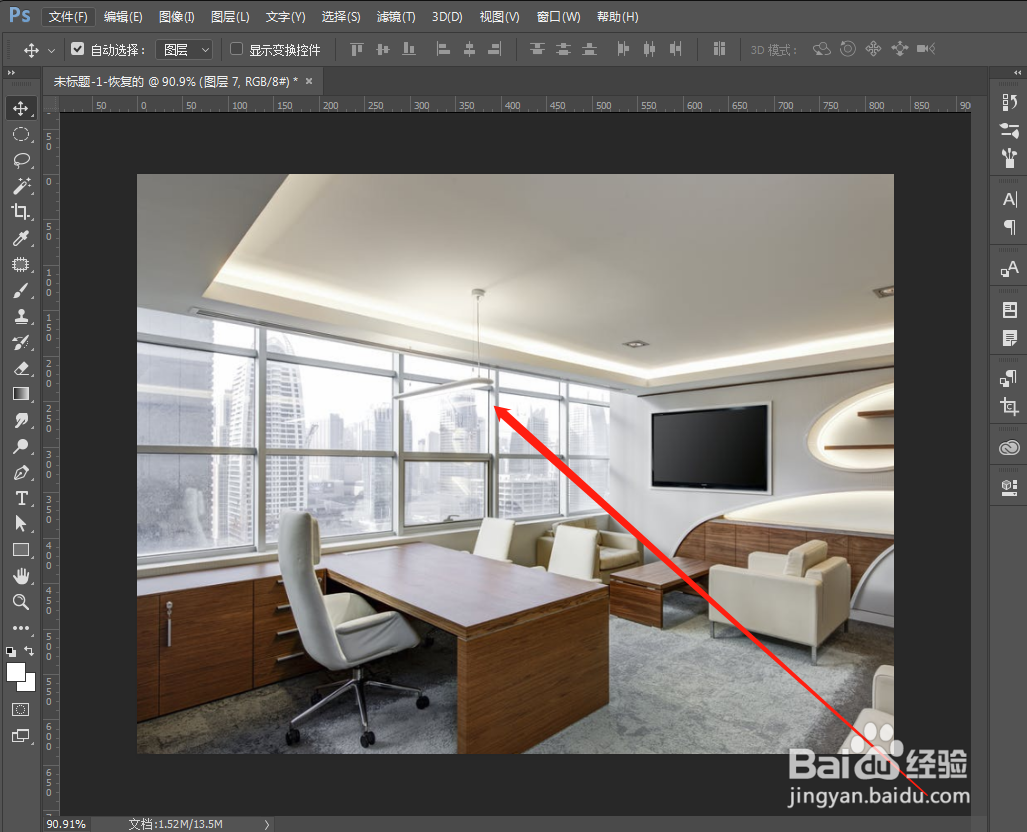Open the 编辑(E) menu
The width and height of the screenshot is (1027, 832).
(123, 16)
